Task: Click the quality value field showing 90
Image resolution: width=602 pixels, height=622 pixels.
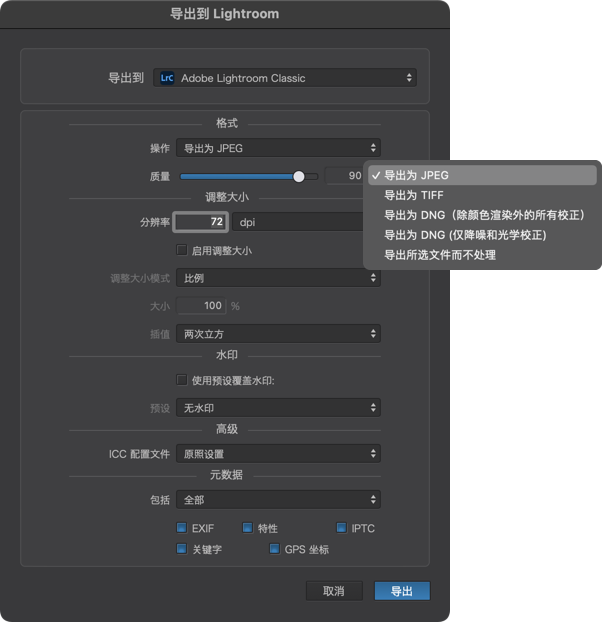Action: coord(344,176)
